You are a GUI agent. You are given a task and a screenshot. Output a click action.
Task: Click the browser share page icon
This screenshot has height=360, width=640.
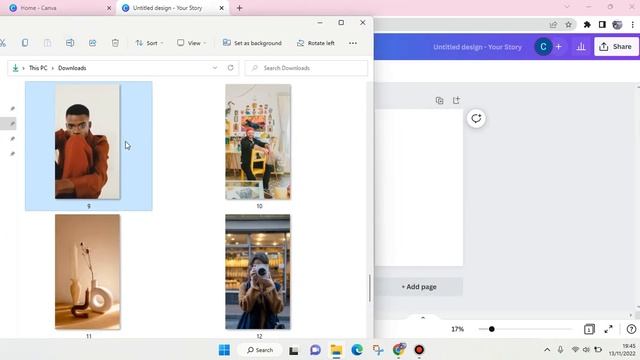click(553, 24)
